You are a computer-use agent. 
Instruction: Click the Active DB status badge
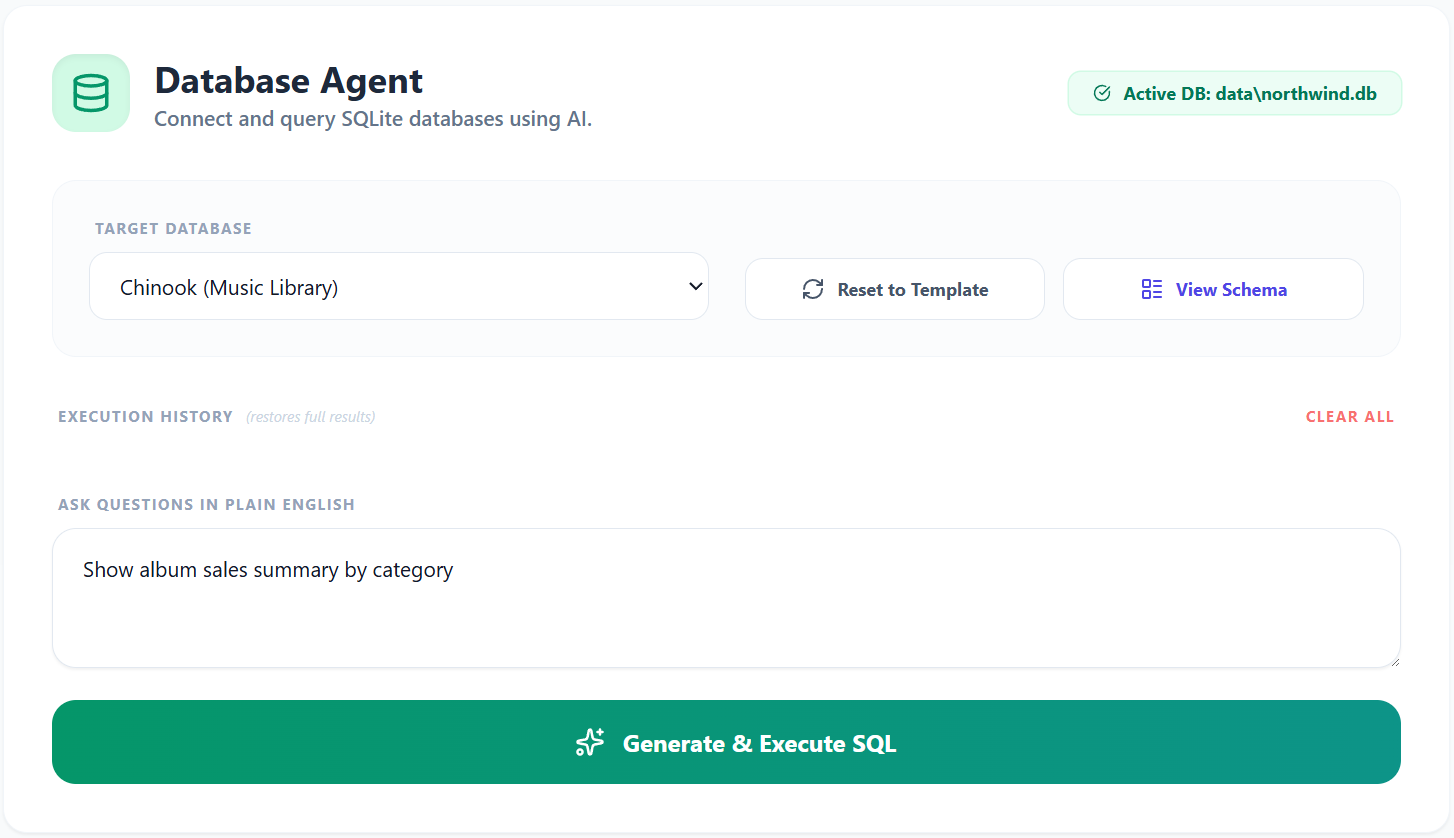(x=1234, y=93)
